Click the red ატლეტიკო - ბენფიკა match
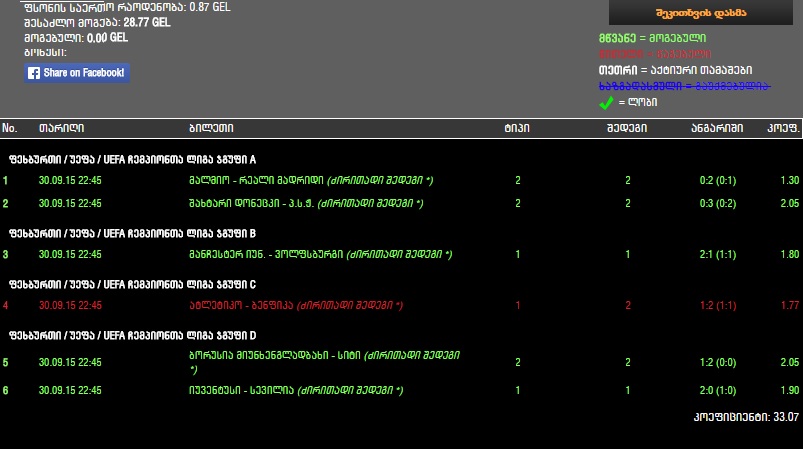This screenshot has width=803, height=449. pos(296,306)
